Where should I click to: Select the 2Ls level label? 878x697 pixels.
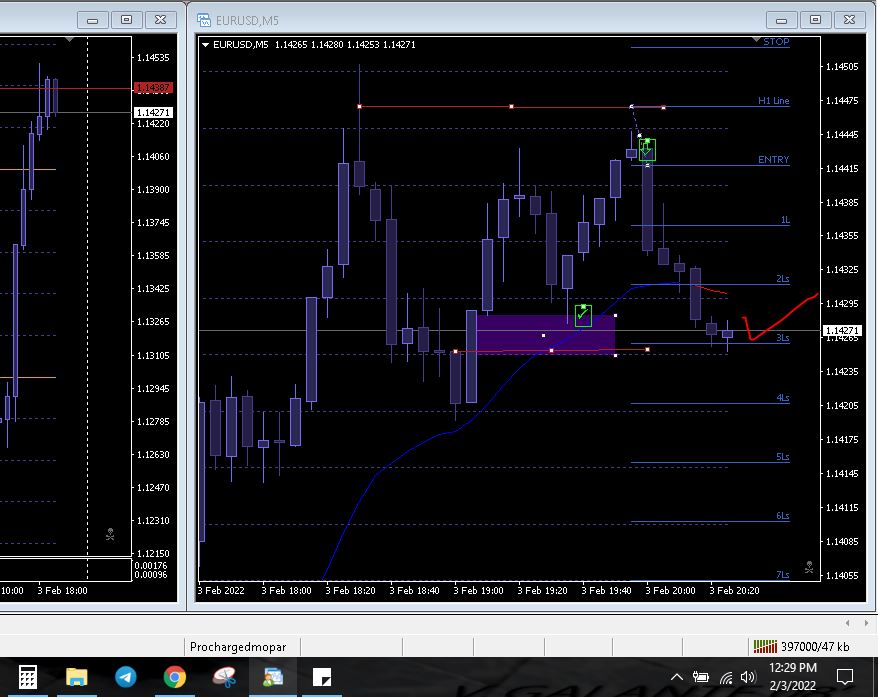783,279
